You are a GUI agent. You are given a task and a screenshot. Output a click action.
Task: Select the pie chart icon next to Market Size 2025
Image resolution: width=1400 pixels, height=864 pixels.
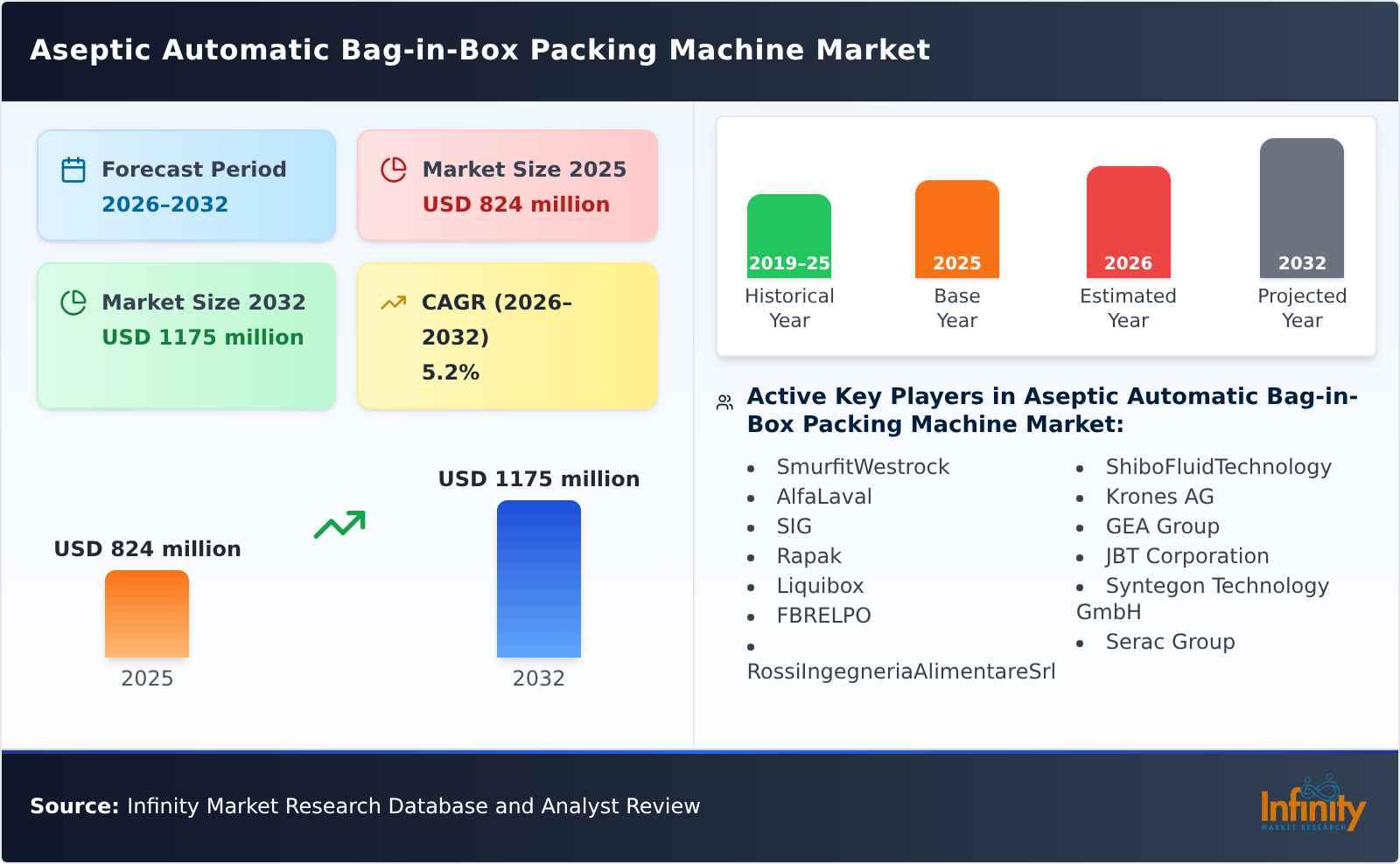click(394, 169)
